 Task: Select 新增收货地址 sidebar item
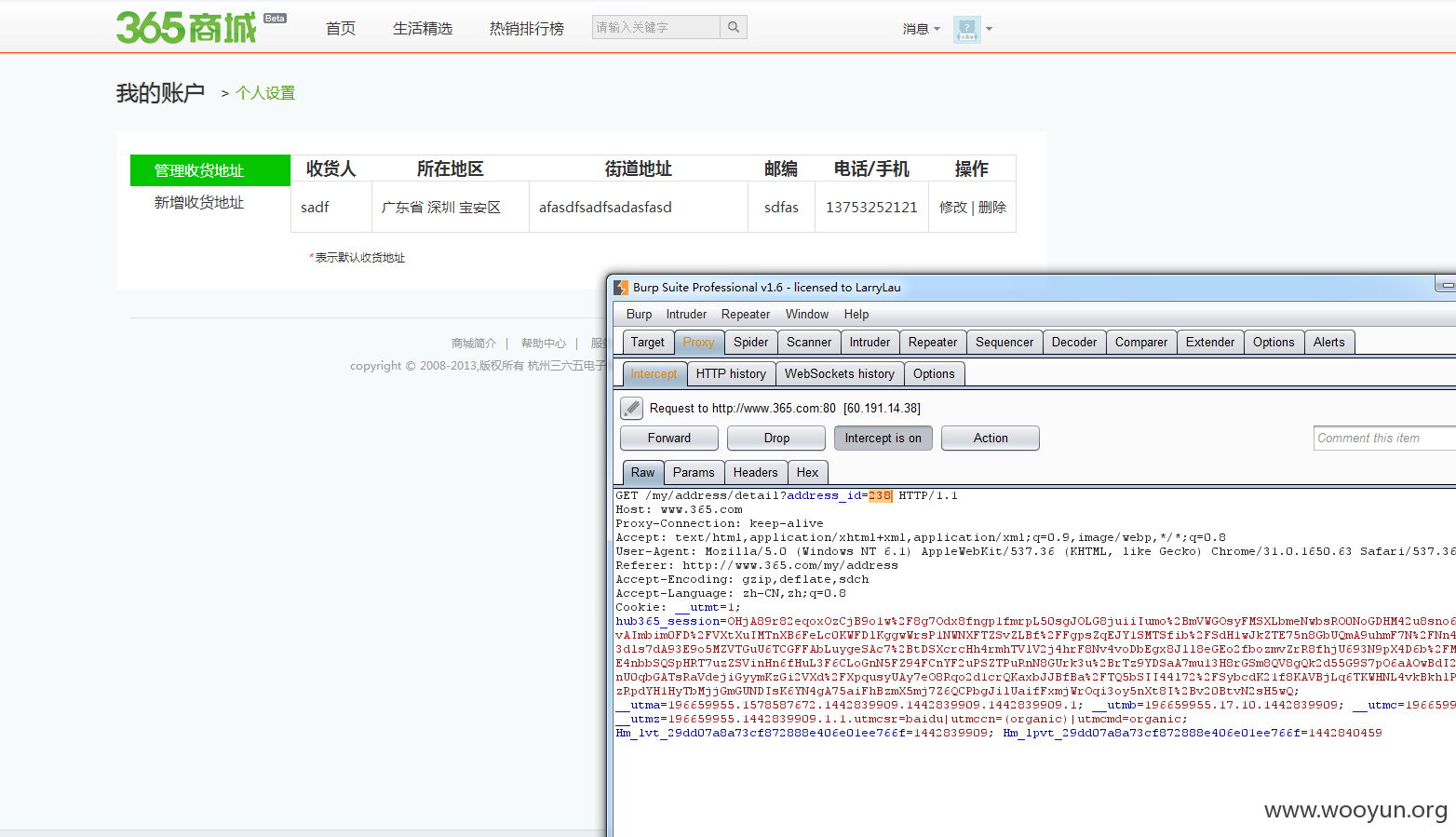pos(199,202)
